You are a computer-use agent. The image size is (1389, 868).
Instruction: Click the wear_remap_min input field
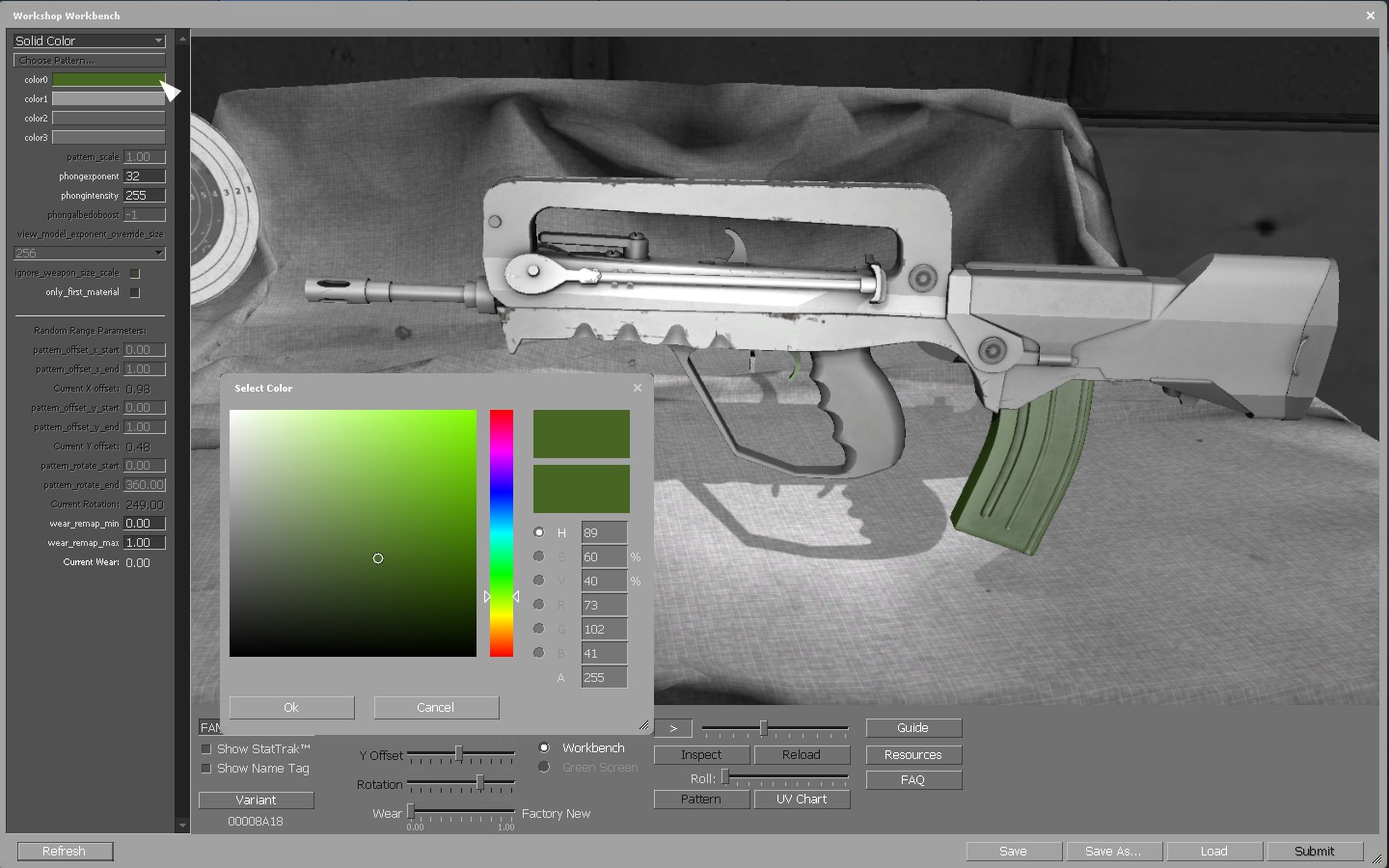pyautogui.click(x=145, y=523)
